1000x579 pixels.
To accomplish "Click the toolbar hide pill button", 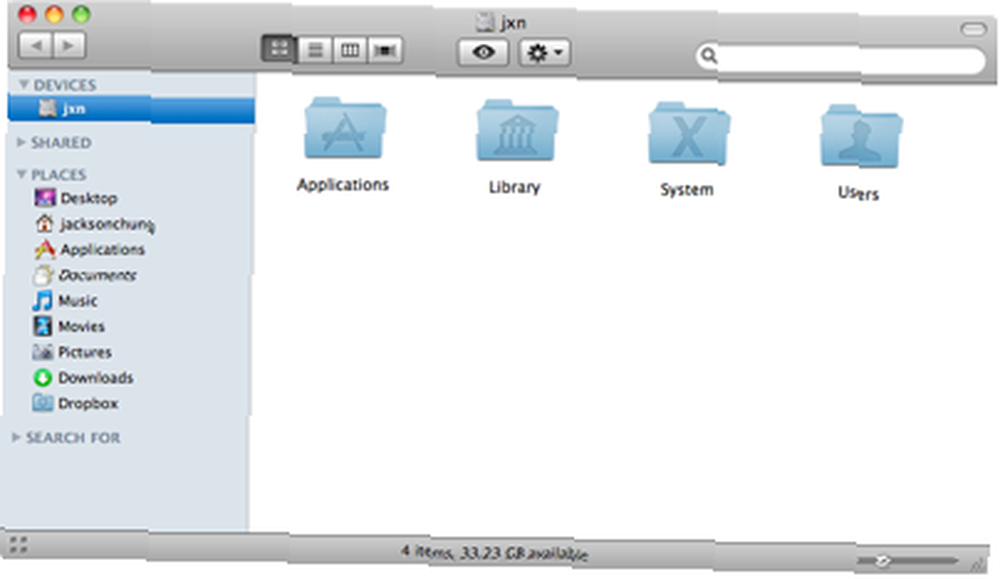I will tap(973, 29).
